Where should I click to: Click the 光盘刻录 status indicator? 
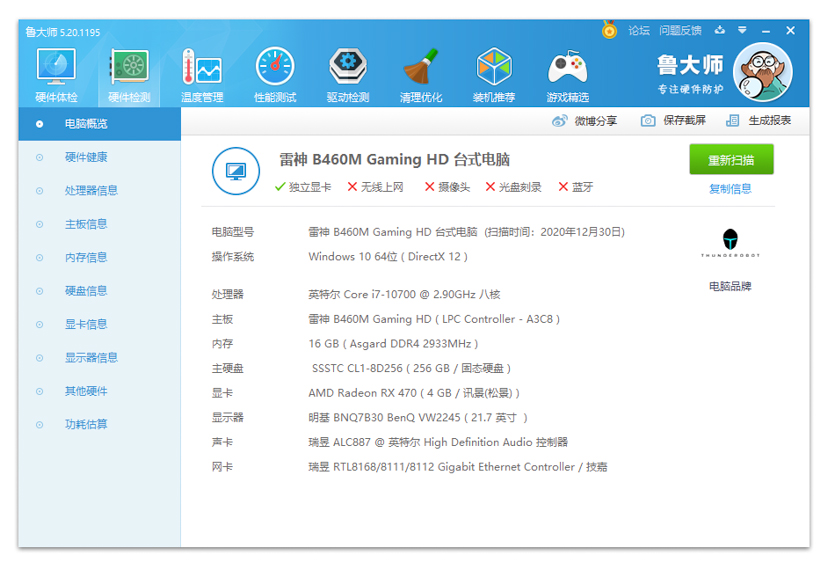(x=513, y=187)
